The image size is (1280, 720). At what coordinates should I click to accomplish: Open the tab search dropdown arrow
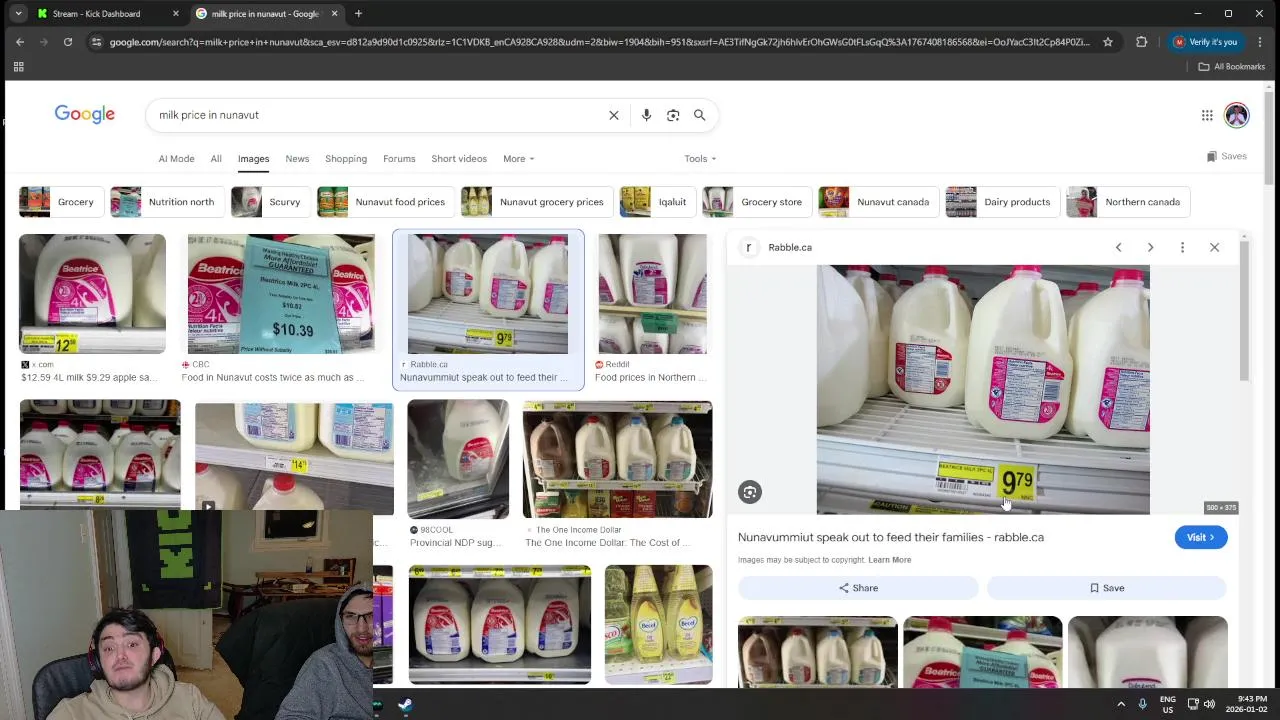[x=18, y=14]
